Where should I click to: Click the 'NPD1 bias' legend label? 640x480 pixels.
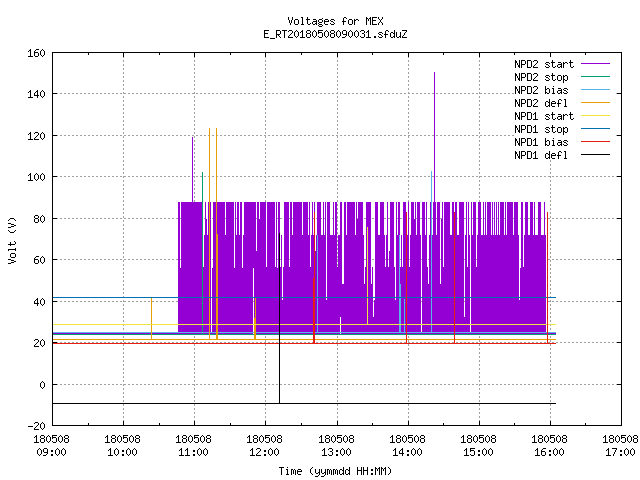[541, 142]
